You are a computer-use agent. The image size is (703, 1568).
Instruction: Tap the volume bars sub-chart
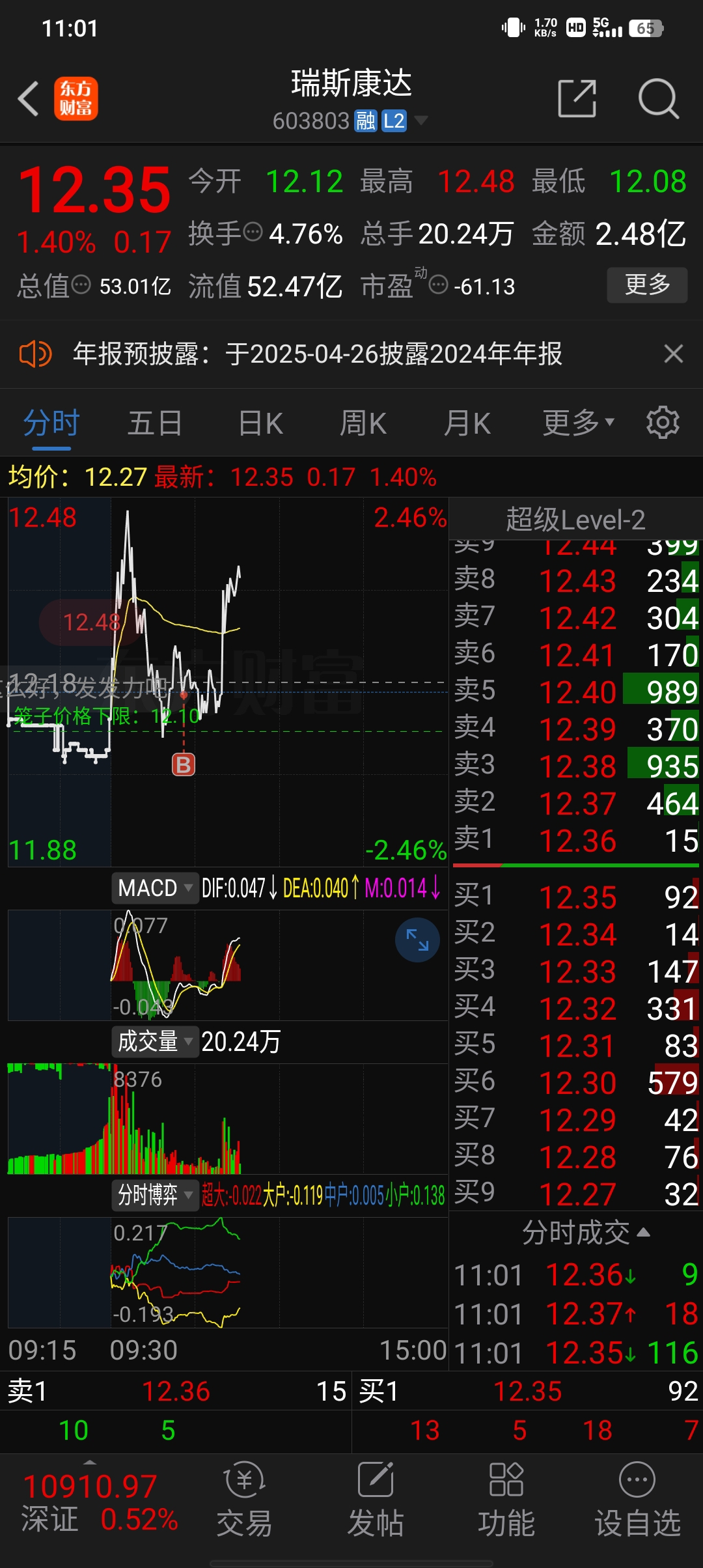coord(228,1119)
